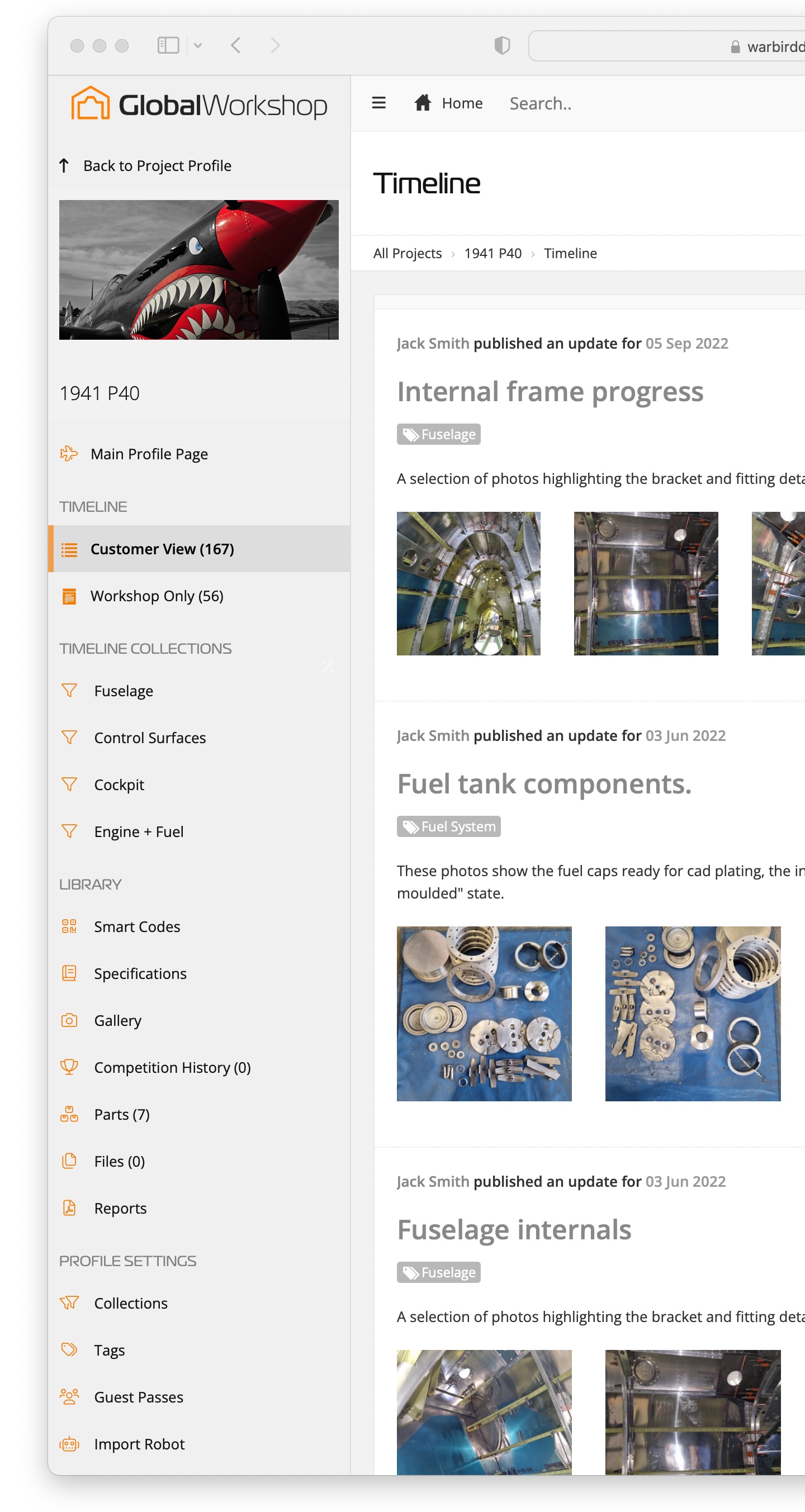Click the Cockpit filter icon

click(x=69, y=784)
